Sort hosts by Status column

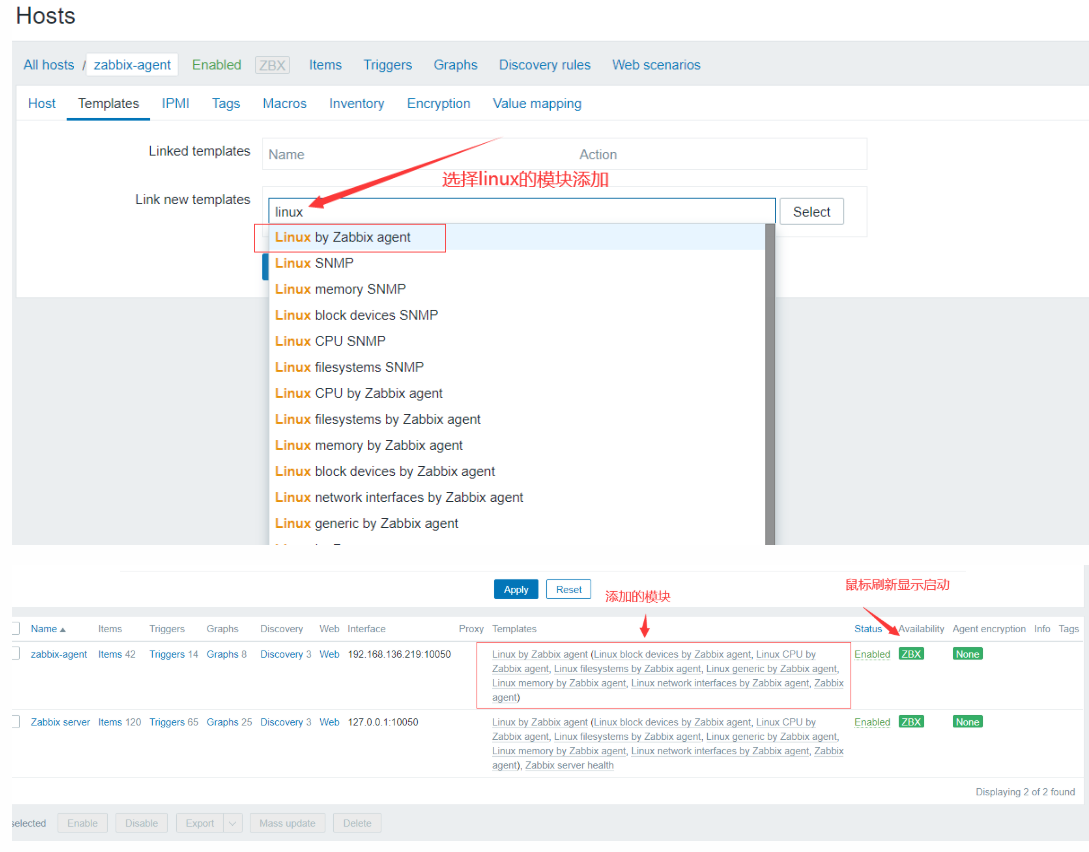(x=868, y=628)
